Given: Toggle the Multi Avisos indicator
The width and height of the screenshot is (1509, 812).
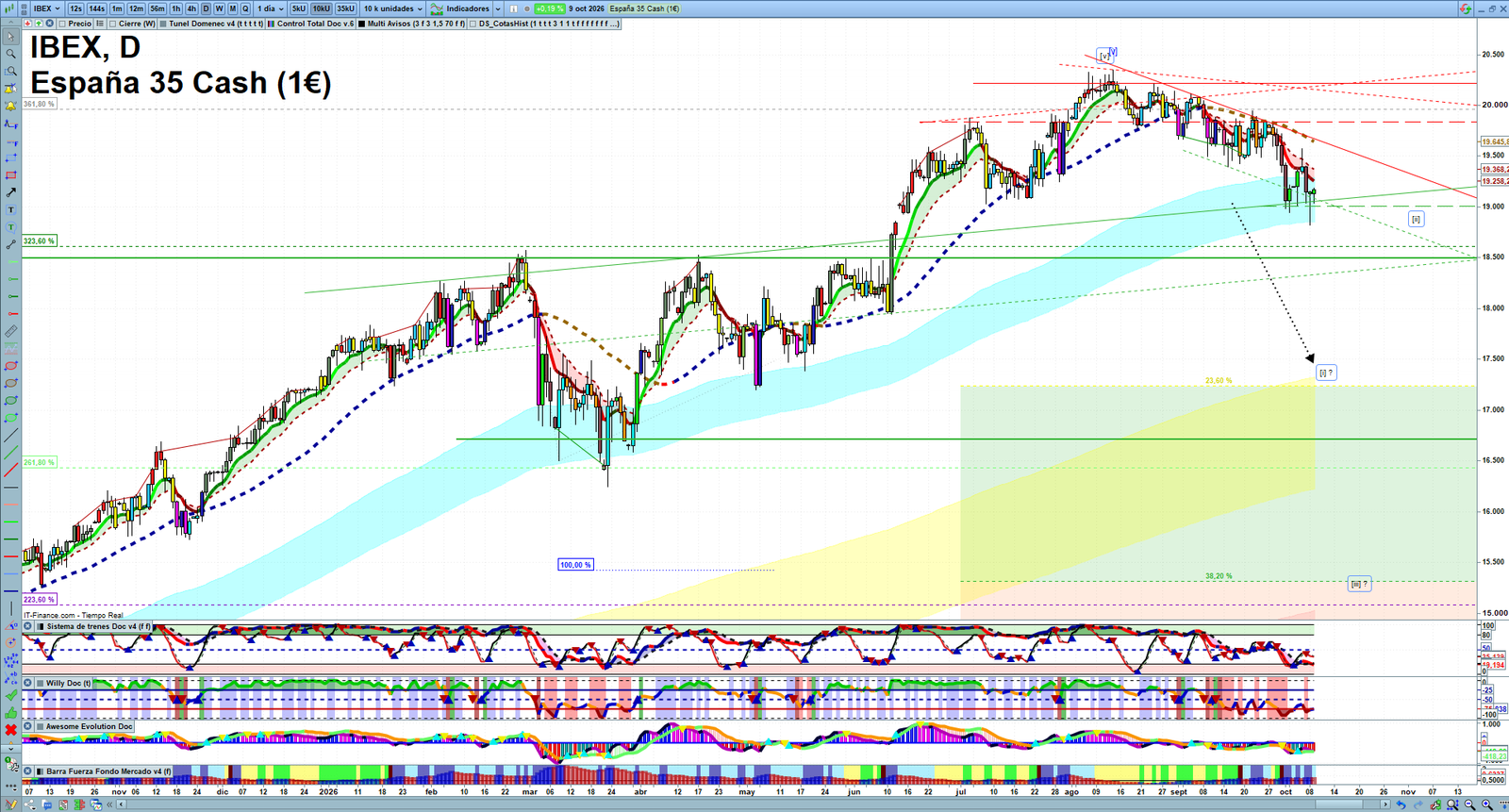Looking at the screenshot, I should pos(361,24).
